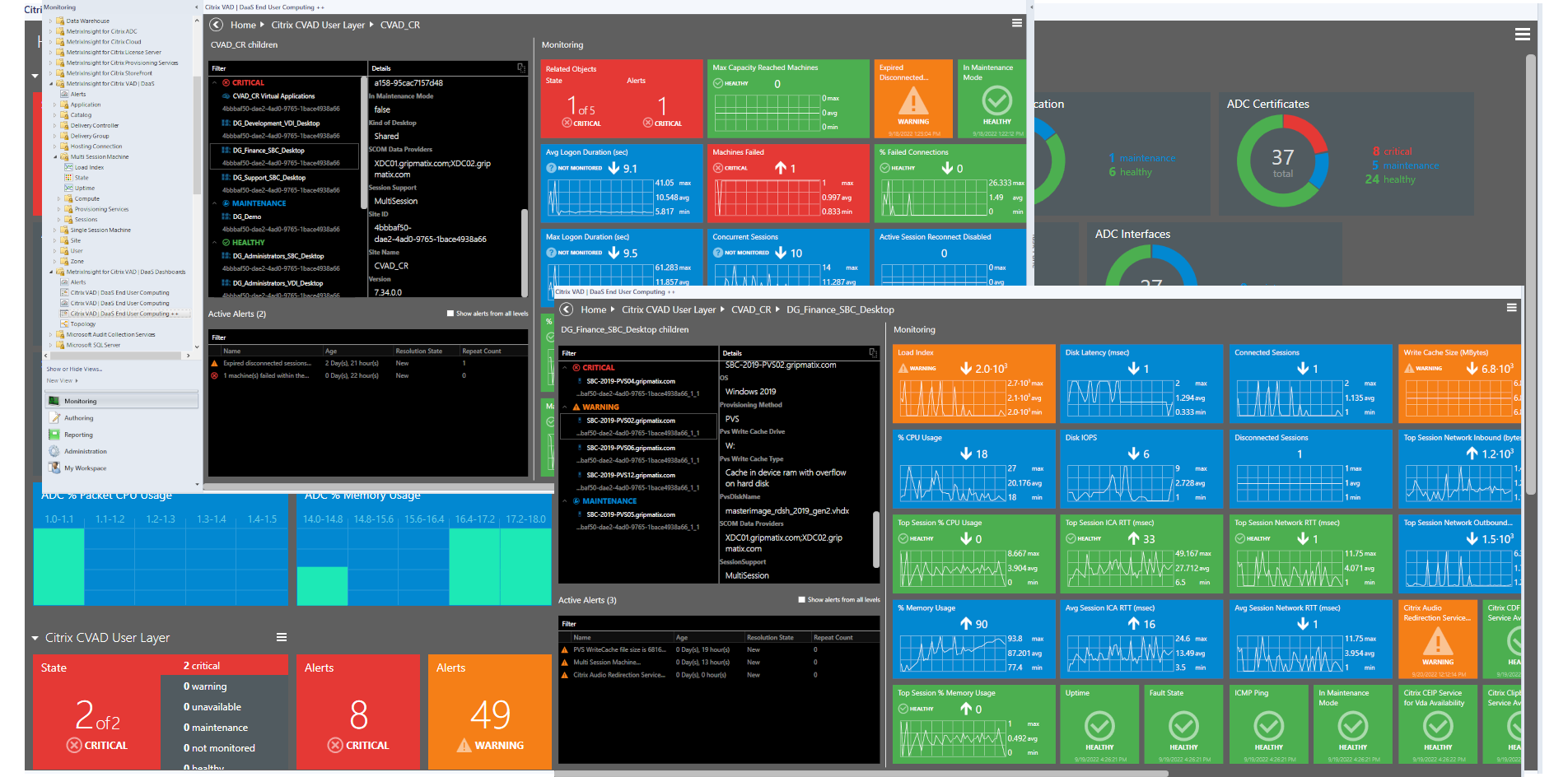Enable 'Show alerts from all levels' in DG_Finance_SBC_Desktop window
Screen dimensions: 1568x777
pos(802,600)
